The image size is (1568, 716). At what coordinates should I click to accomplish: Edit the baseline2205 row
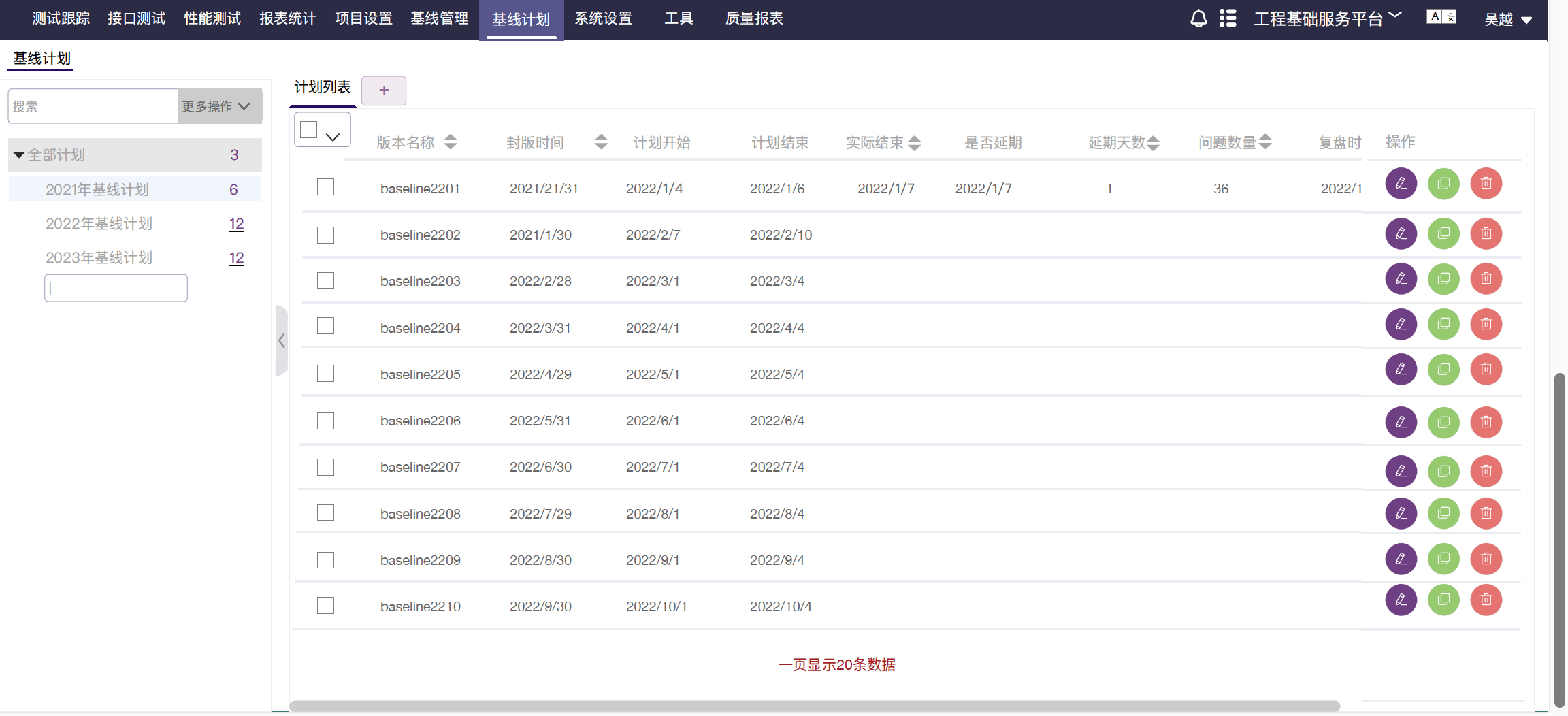tap(1401, 369)
